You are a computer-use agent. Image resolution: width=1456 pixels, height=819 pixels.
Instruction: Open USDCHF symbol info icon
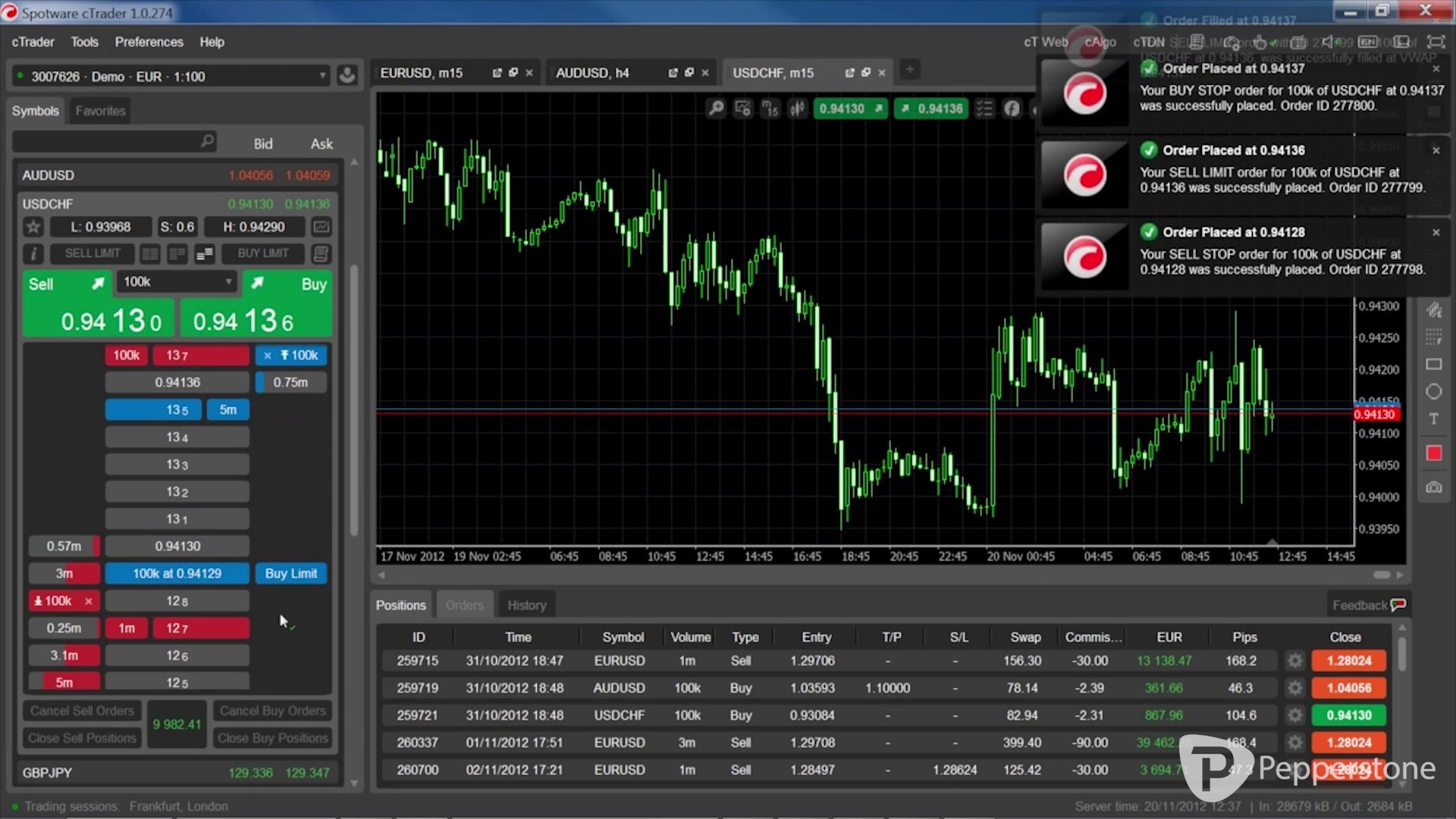(33, 254)
